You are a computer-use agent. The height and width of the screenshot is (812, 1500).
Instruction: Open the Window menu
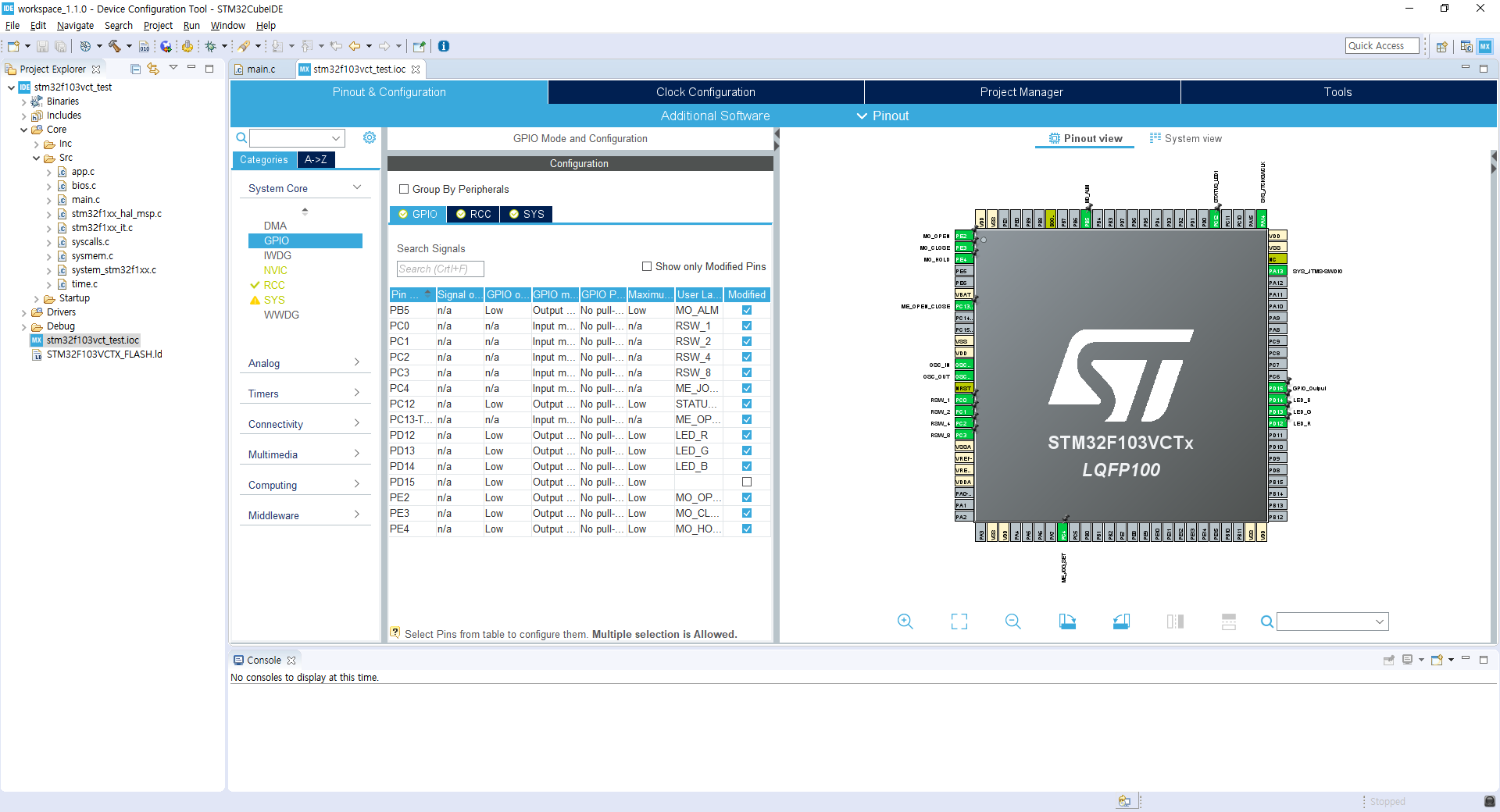(227, 25)
